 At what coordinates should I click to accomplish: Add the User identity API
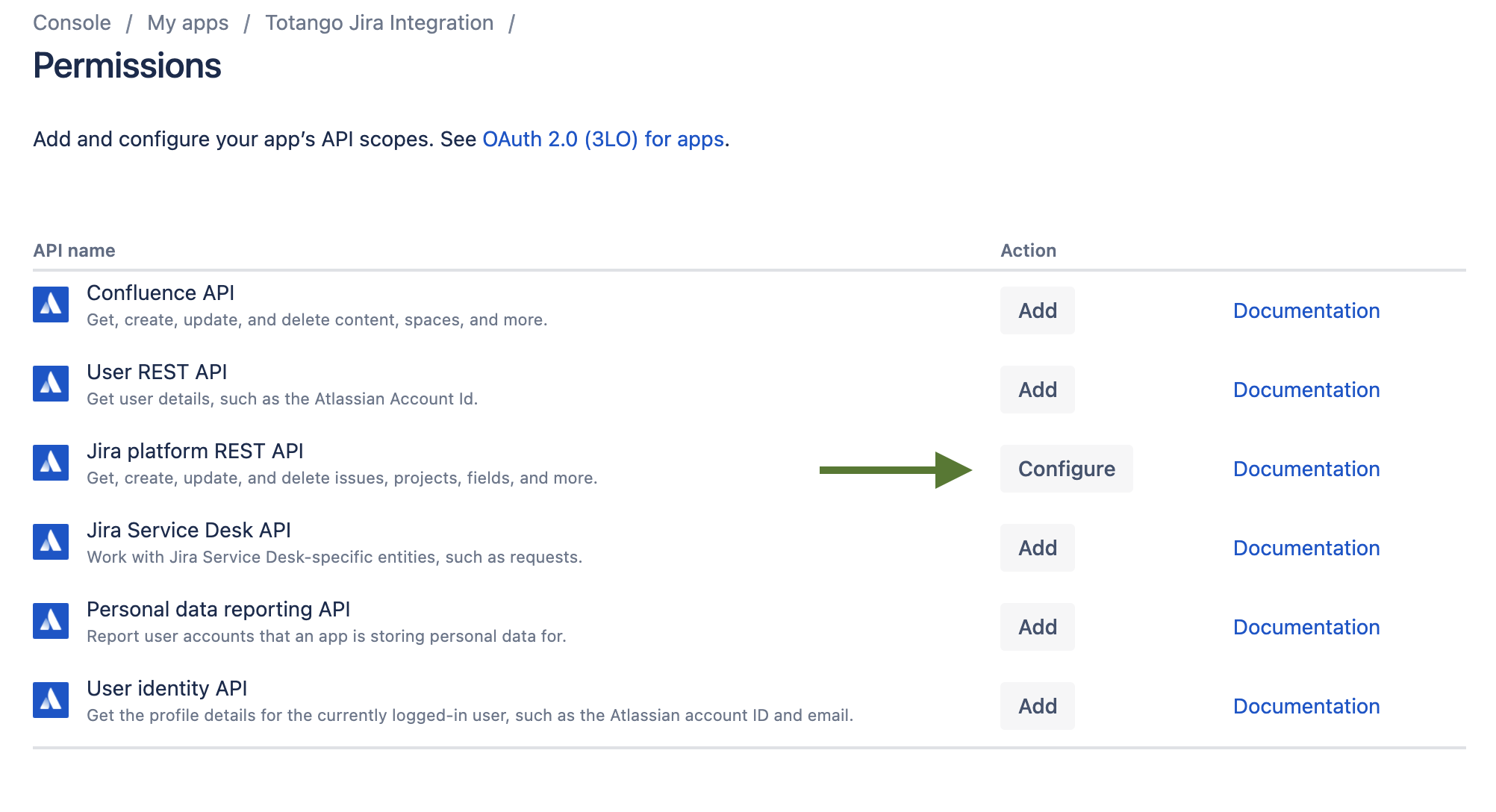1038,706
